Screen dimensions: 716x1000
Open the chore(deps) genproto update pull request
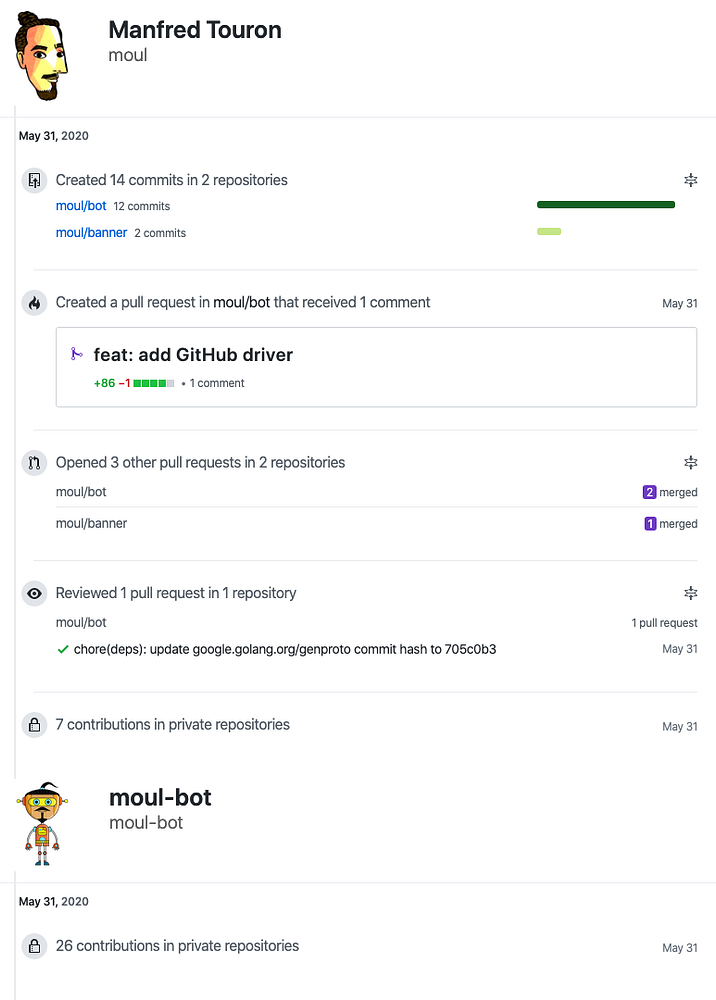coord(285,650)
